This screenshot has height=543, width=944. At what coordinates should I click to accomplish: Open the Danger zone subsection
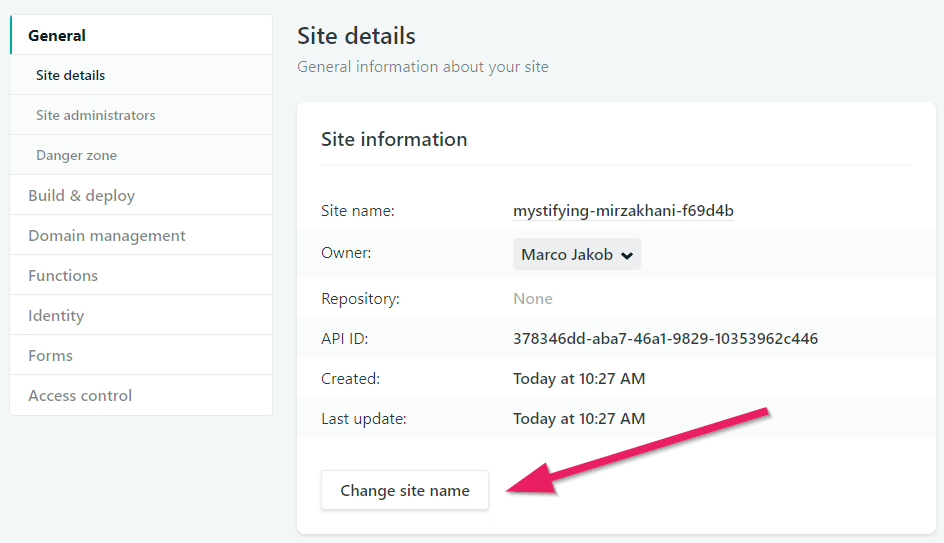coord(141,155)
